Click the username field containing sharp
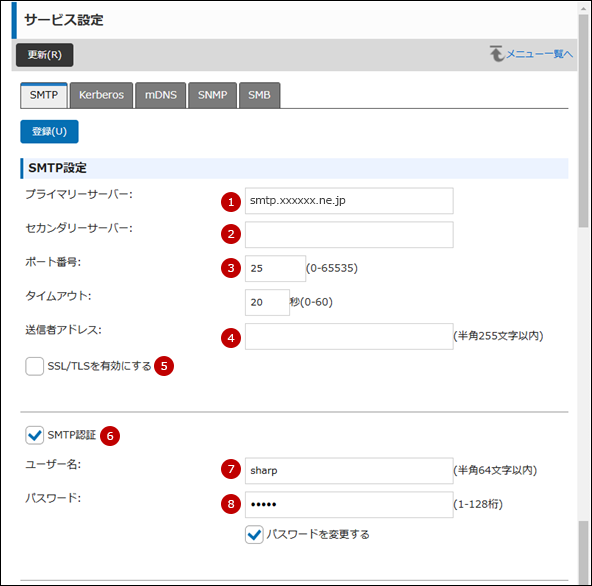592x586 pixels. 349,471
